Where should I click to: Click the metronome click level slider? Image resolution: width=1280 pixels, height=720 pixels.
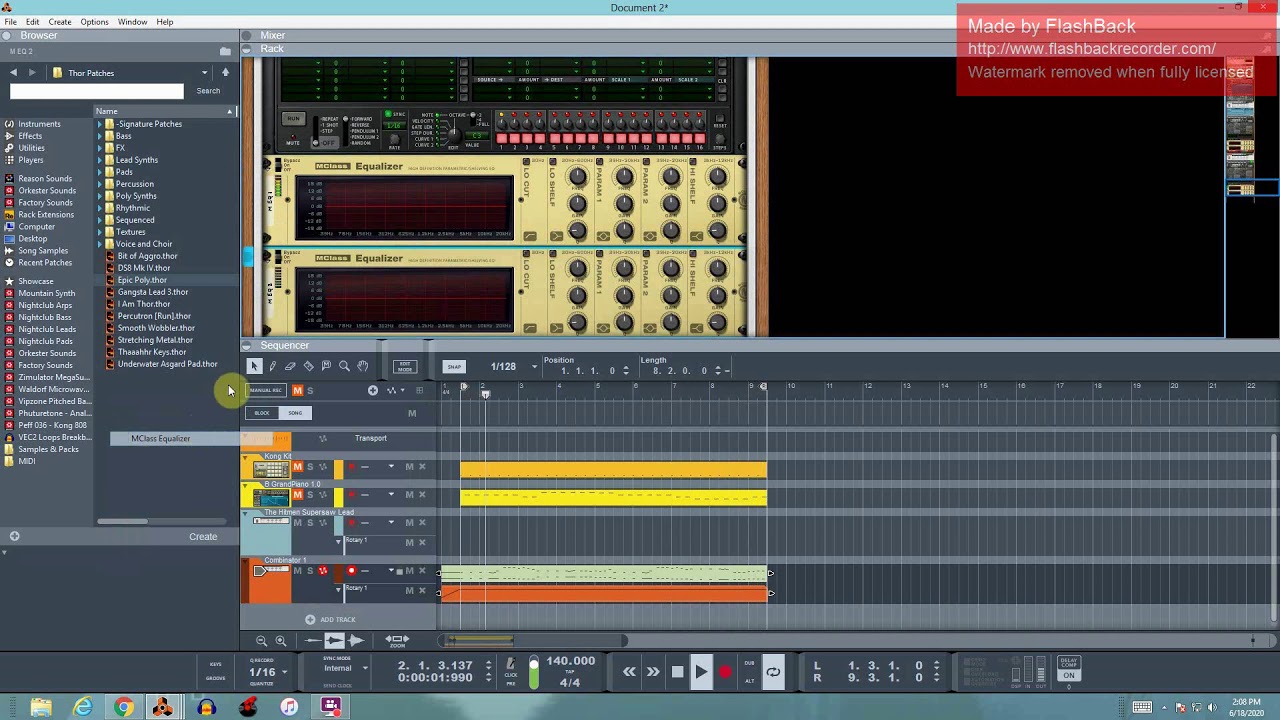coord(533,672)
